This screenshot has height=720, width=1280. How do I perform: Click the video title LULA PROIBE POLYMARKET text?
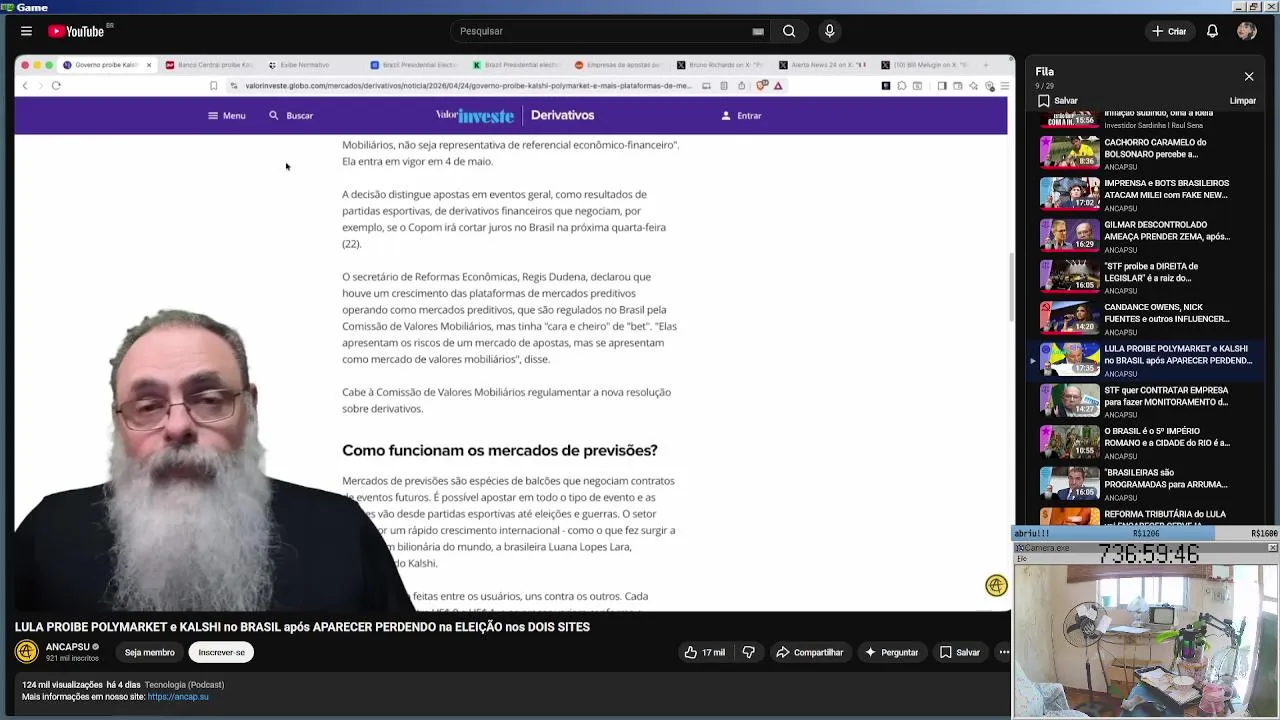tap(302, 627)
